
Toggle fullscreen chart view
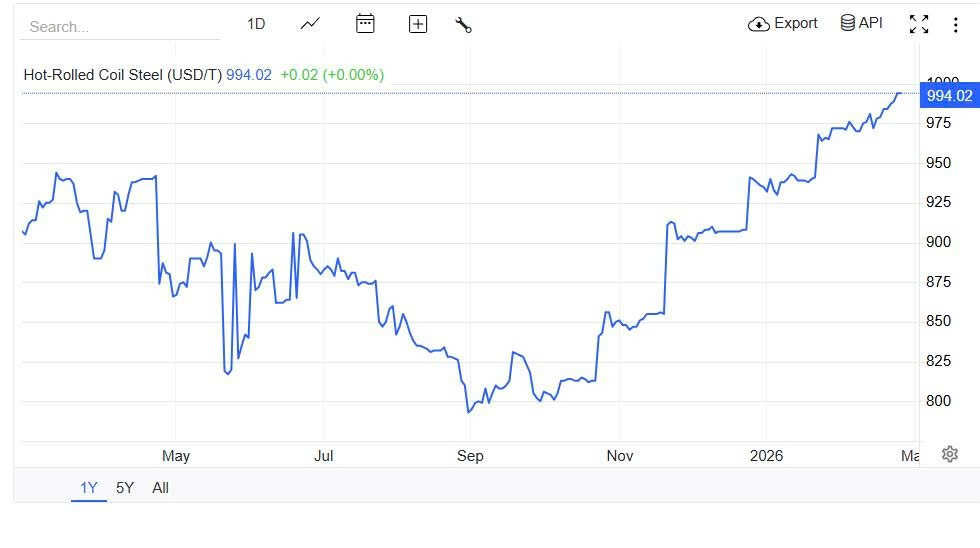pos(918,24)
